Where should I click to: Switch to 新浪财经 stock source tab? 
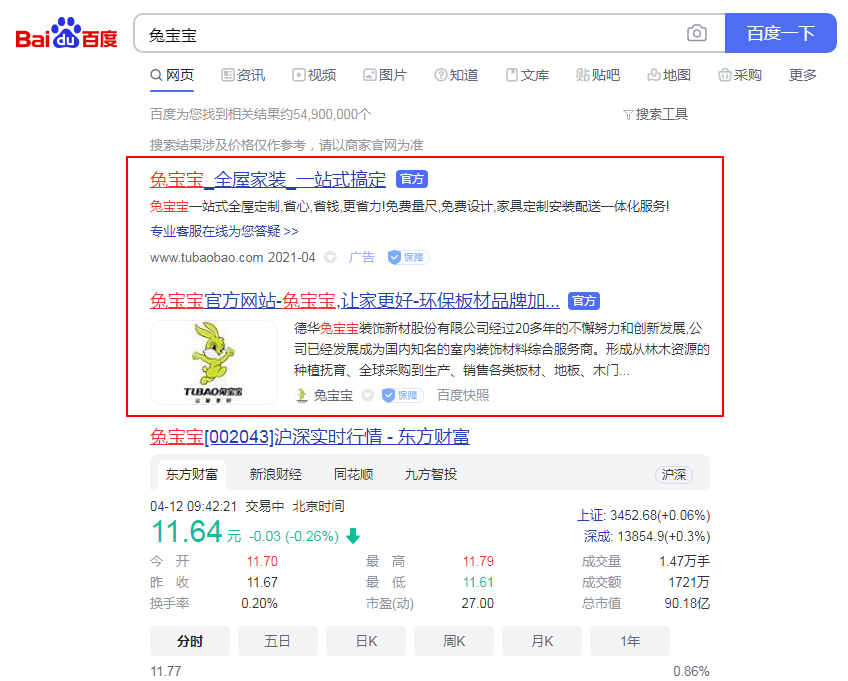(276, 474)
